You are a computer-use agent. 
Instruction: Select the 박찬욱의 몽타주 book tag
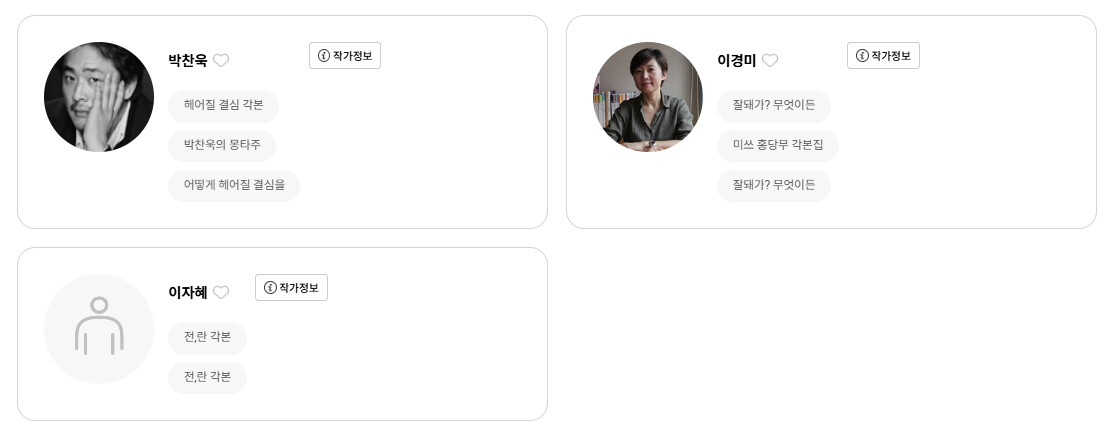(222, 146)
